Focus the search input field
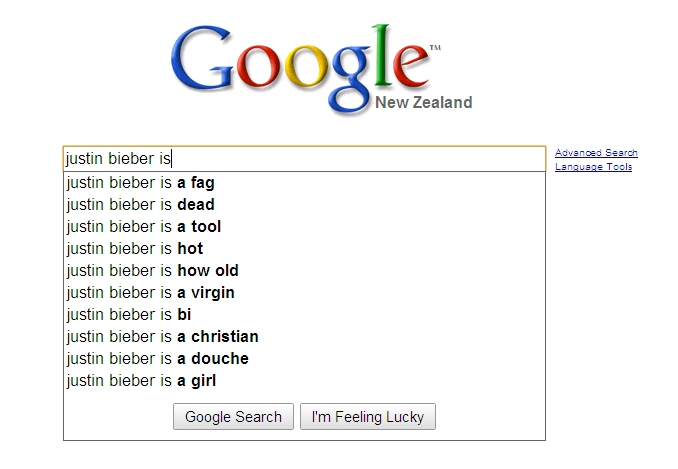 350,158
